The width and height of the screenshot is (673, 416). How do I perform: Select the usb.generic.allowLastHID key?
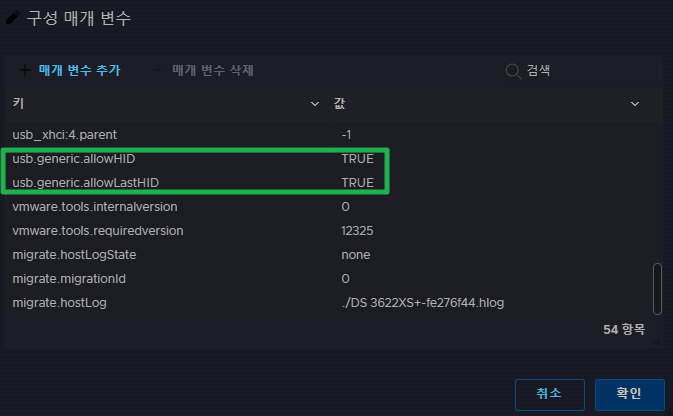(x=85, y=182)
